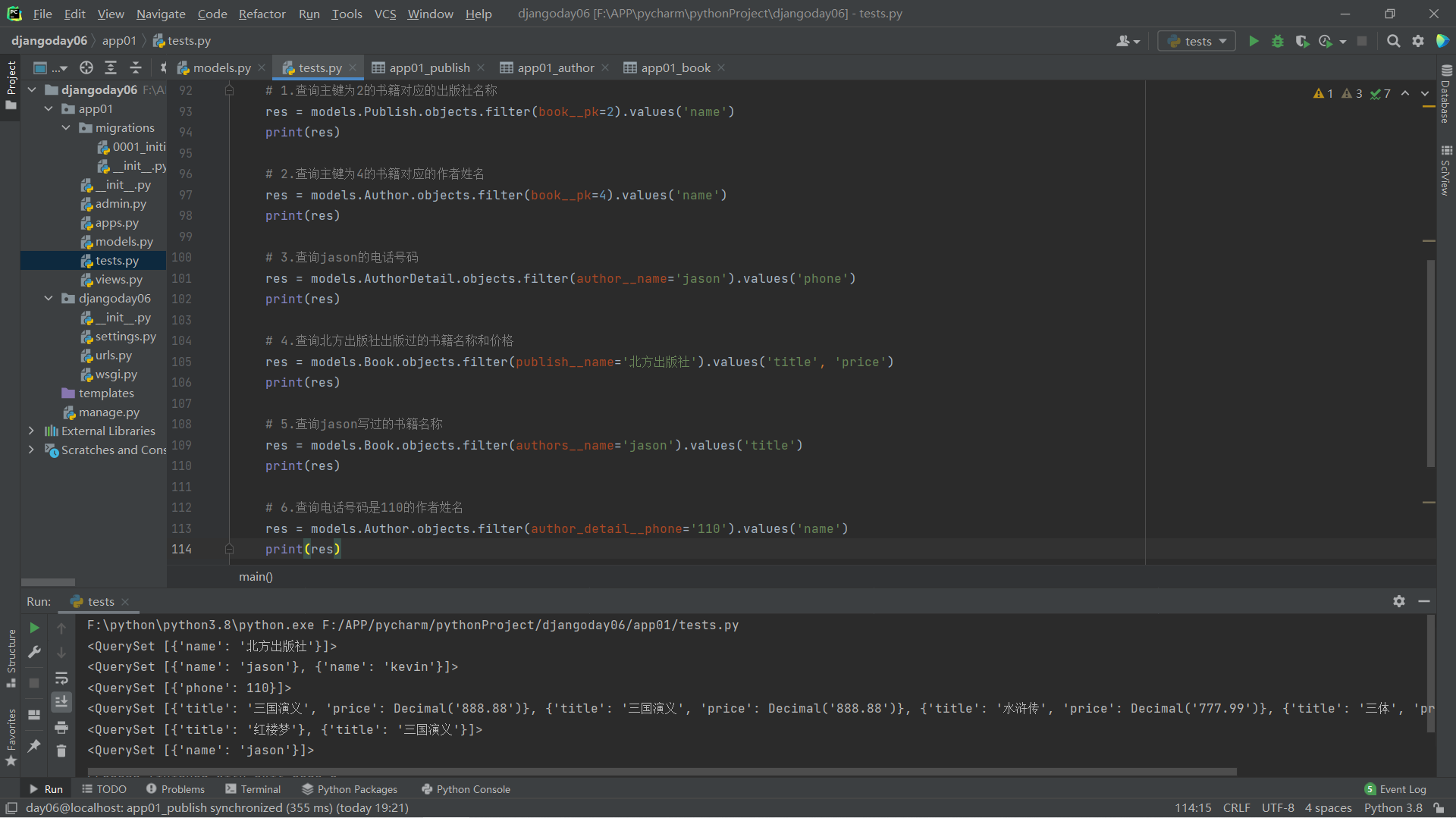Open the tests run configuration dropdown
This screenshot has width=1456, height=818.
(1197, 41)
